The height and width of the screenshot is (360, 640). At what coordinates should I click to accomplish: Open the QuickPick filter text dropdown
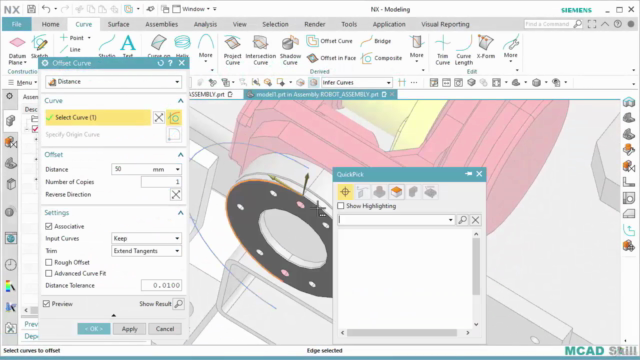451,220
